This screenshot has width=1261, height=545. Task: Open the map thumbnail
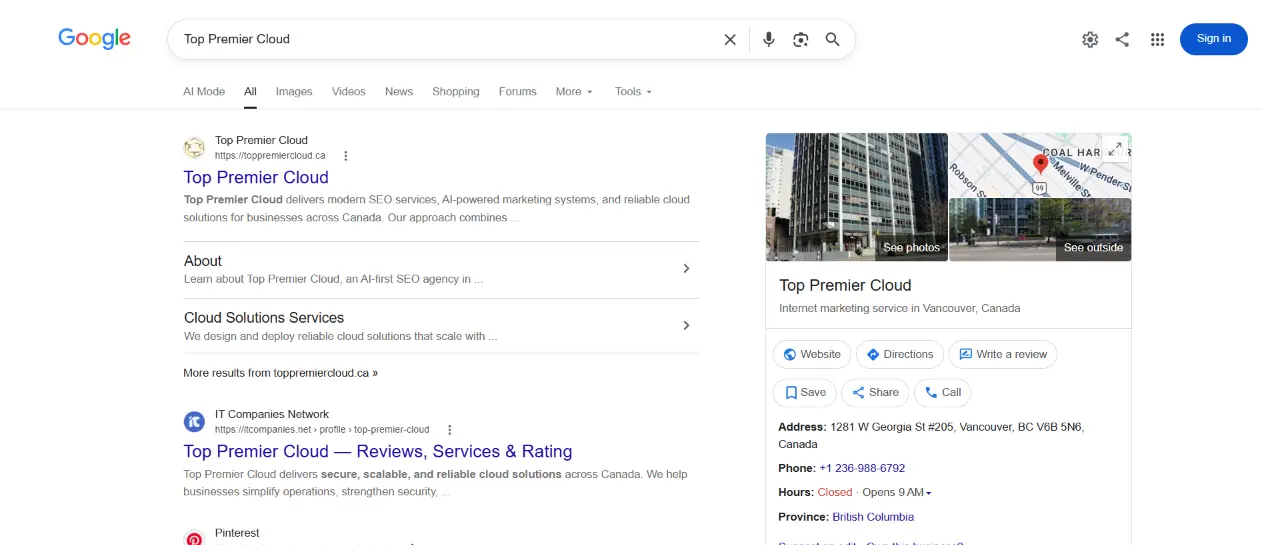(1040, 165)
